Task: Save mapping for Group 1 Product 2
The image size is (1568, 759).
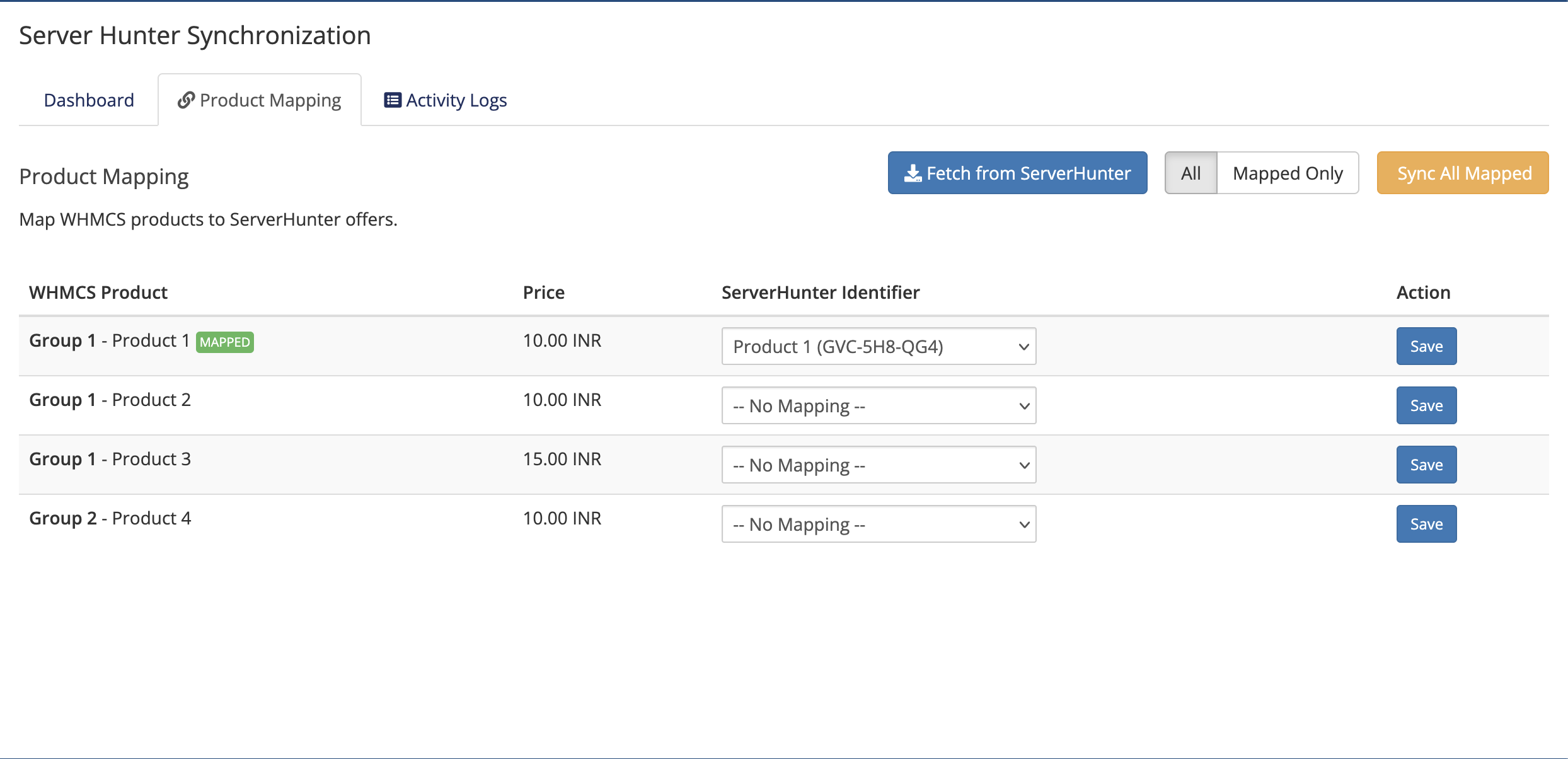Action: pos(1426,405)
